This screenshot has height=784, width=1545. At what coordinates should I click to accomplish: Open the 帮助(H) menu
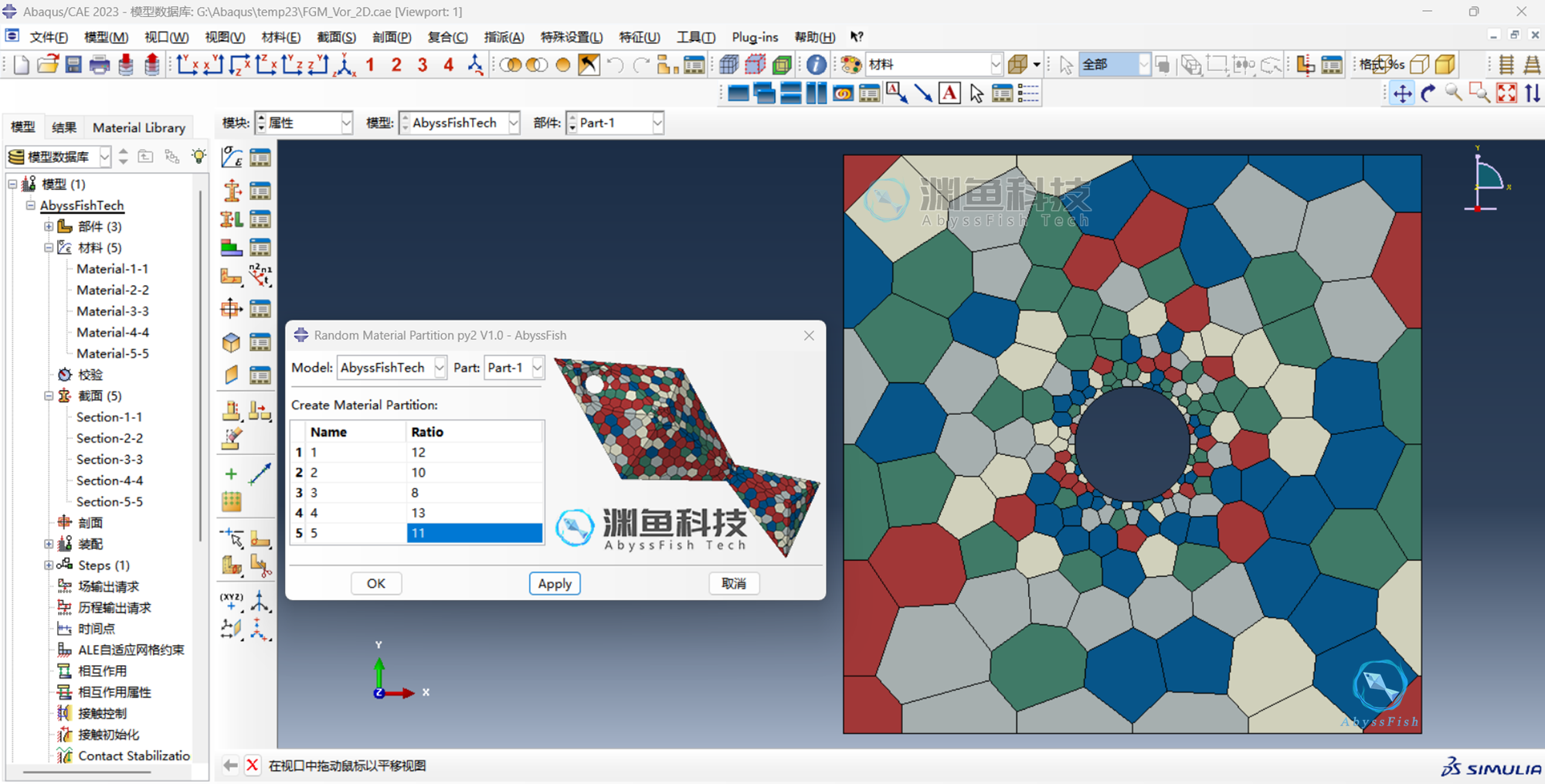[815, 37]
